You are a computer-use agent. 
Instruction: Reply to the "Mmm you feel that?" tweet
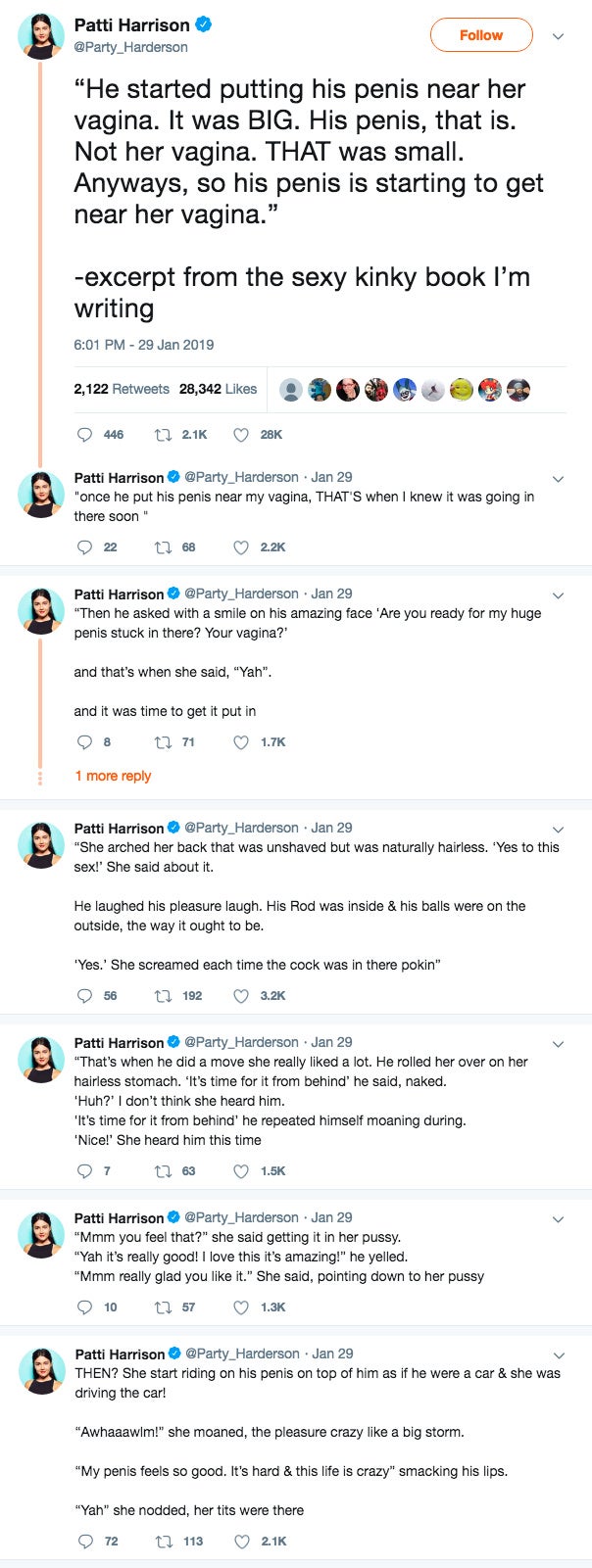tap(86, 1307)
